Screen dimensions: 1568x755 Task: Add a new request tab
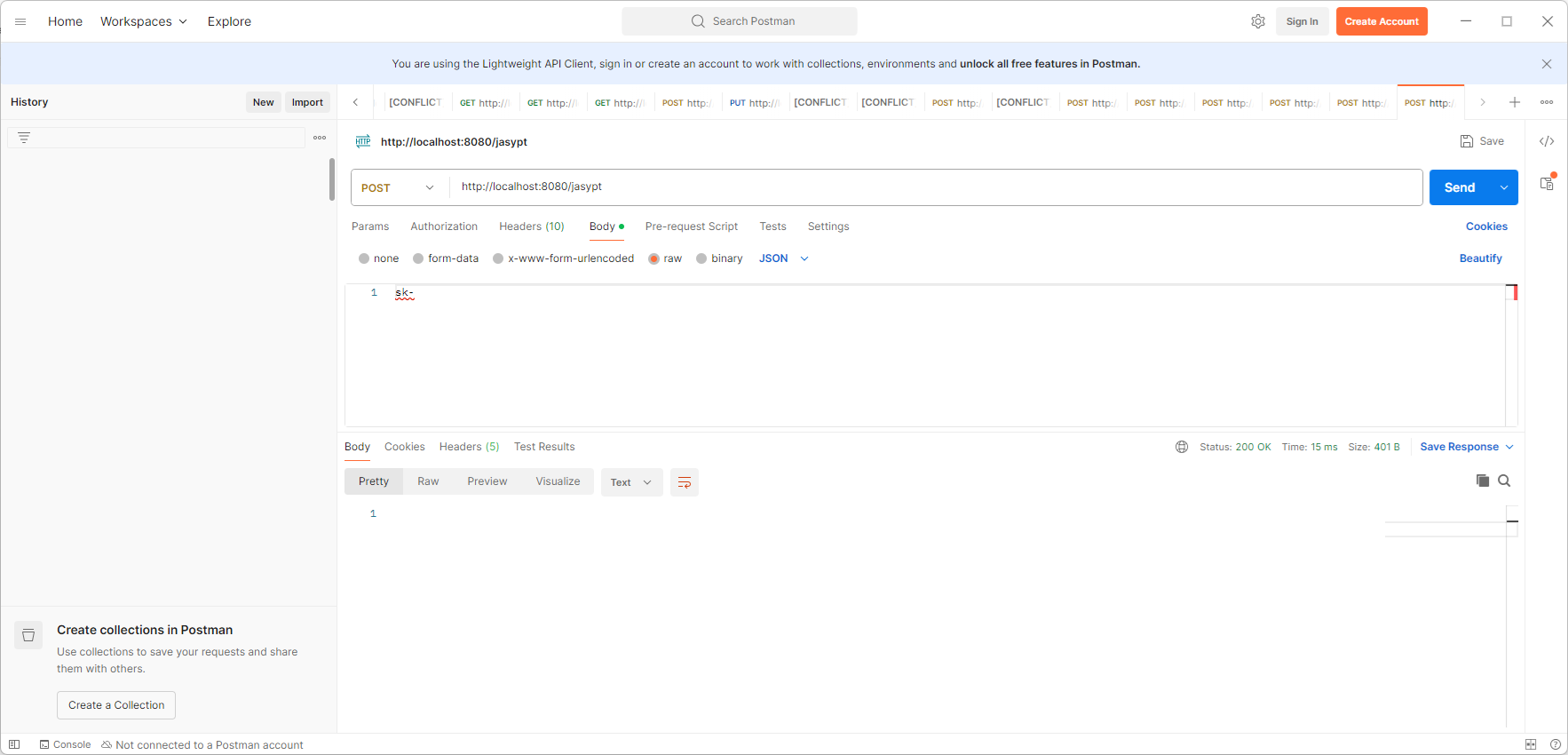pos(1515,102)
